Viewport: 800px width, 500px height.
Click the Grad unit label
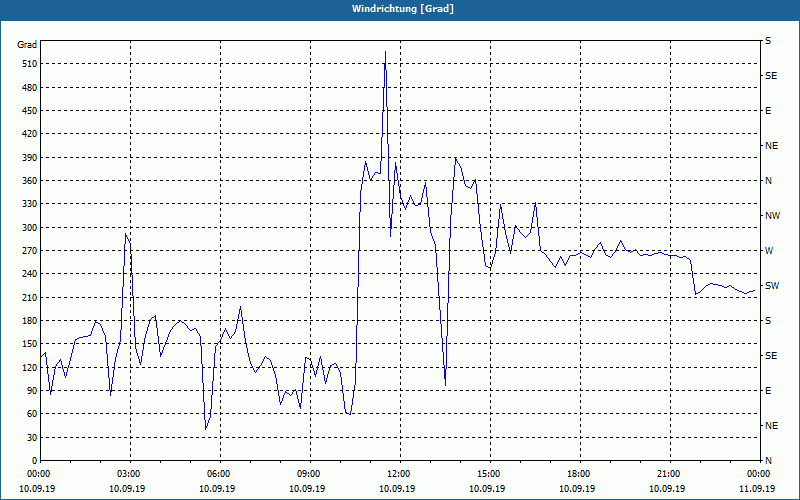[x=27, y=45]
